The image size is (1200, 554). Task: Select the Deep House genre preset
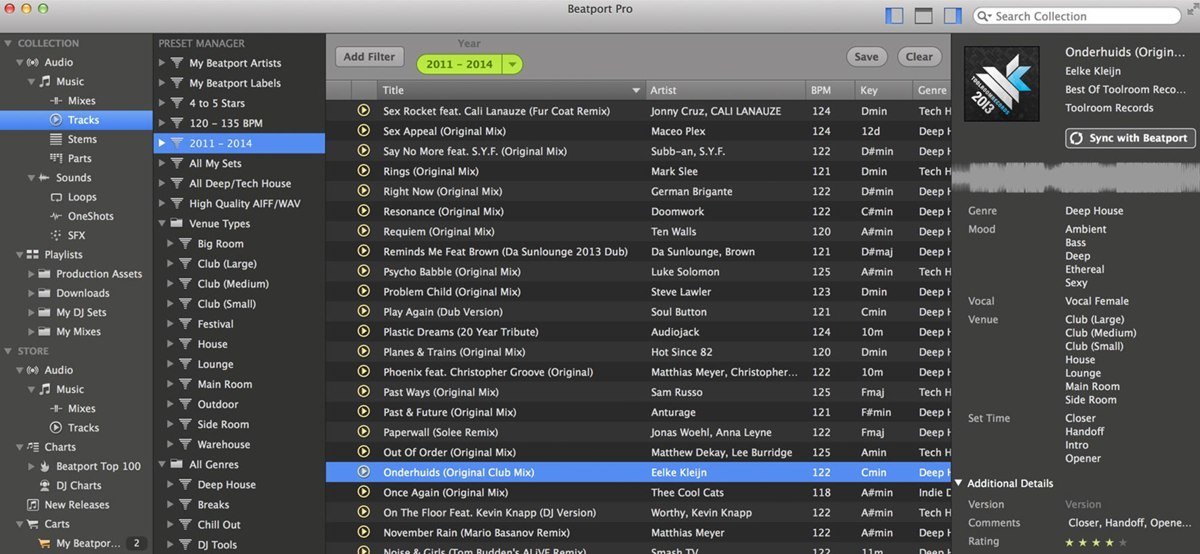point(226,484)
